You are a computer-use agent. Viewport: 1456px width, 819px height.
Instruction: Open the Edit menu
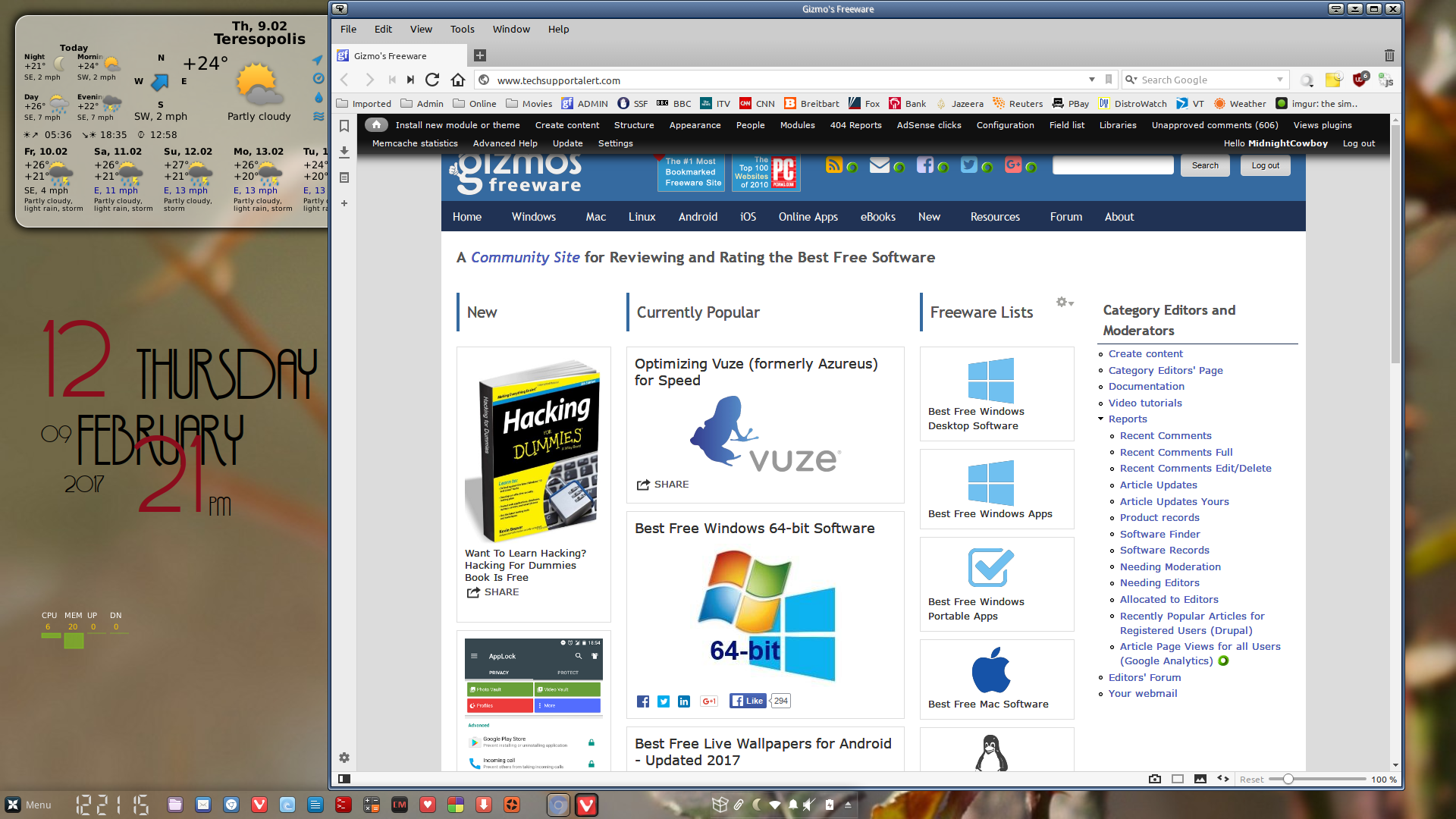click(x=383, y=30)
